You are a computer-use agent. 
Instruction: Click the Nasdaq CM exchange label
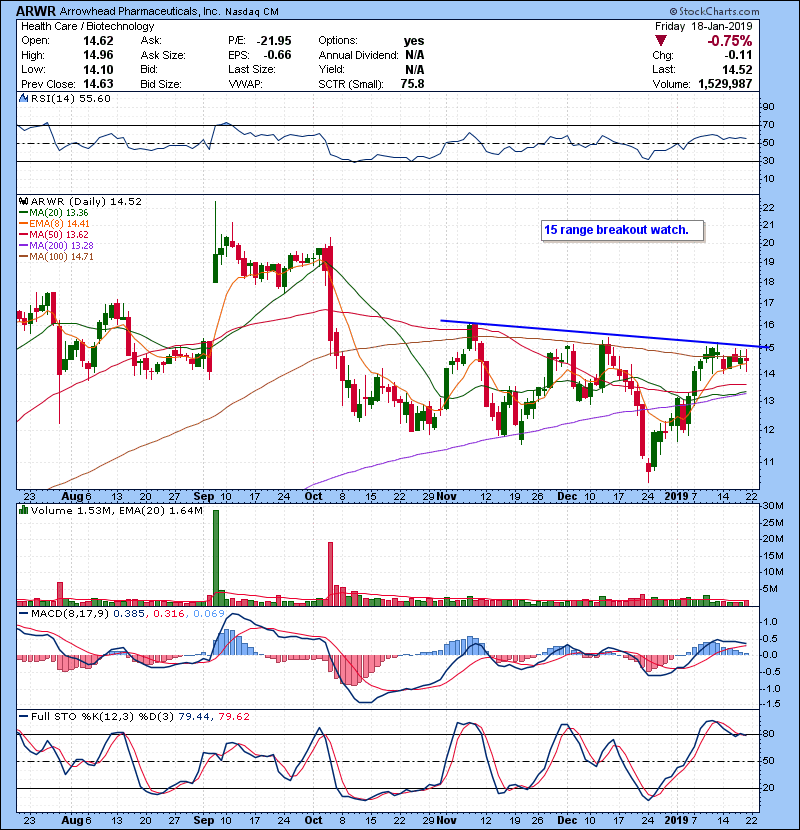(x=252, y=12)
